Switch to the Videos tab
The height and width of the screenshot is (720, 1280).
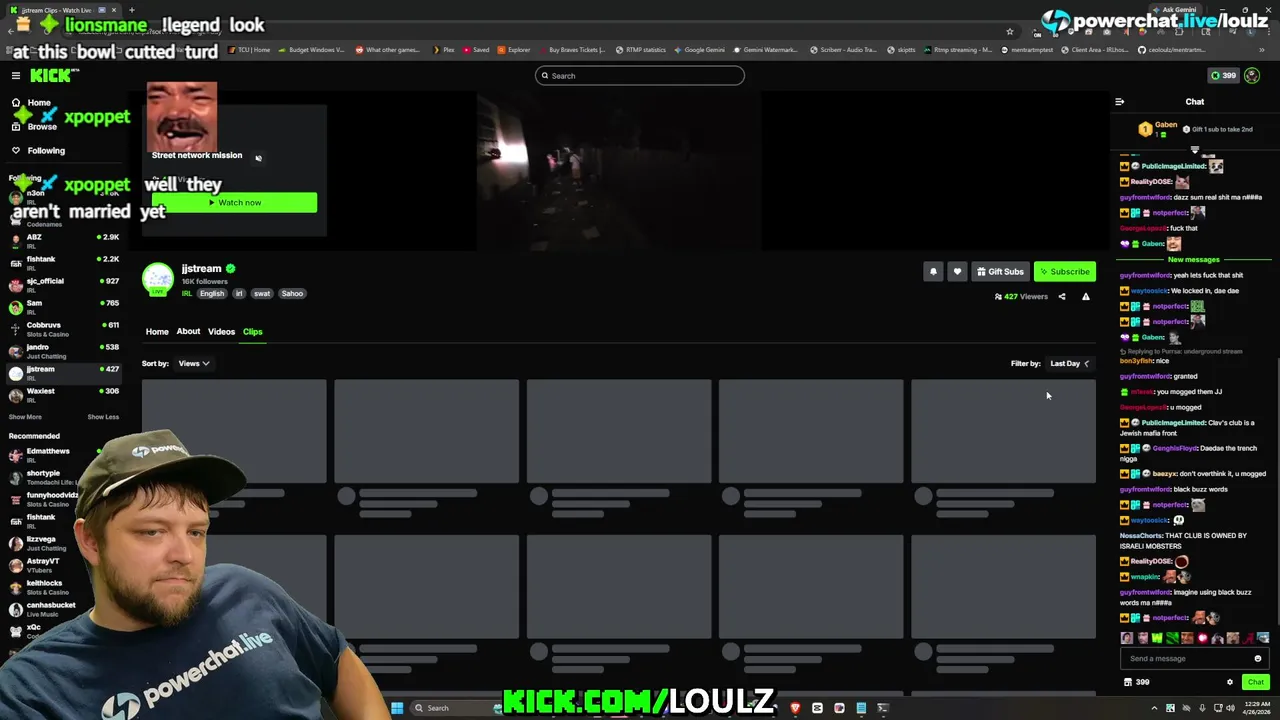click(221, 332)
